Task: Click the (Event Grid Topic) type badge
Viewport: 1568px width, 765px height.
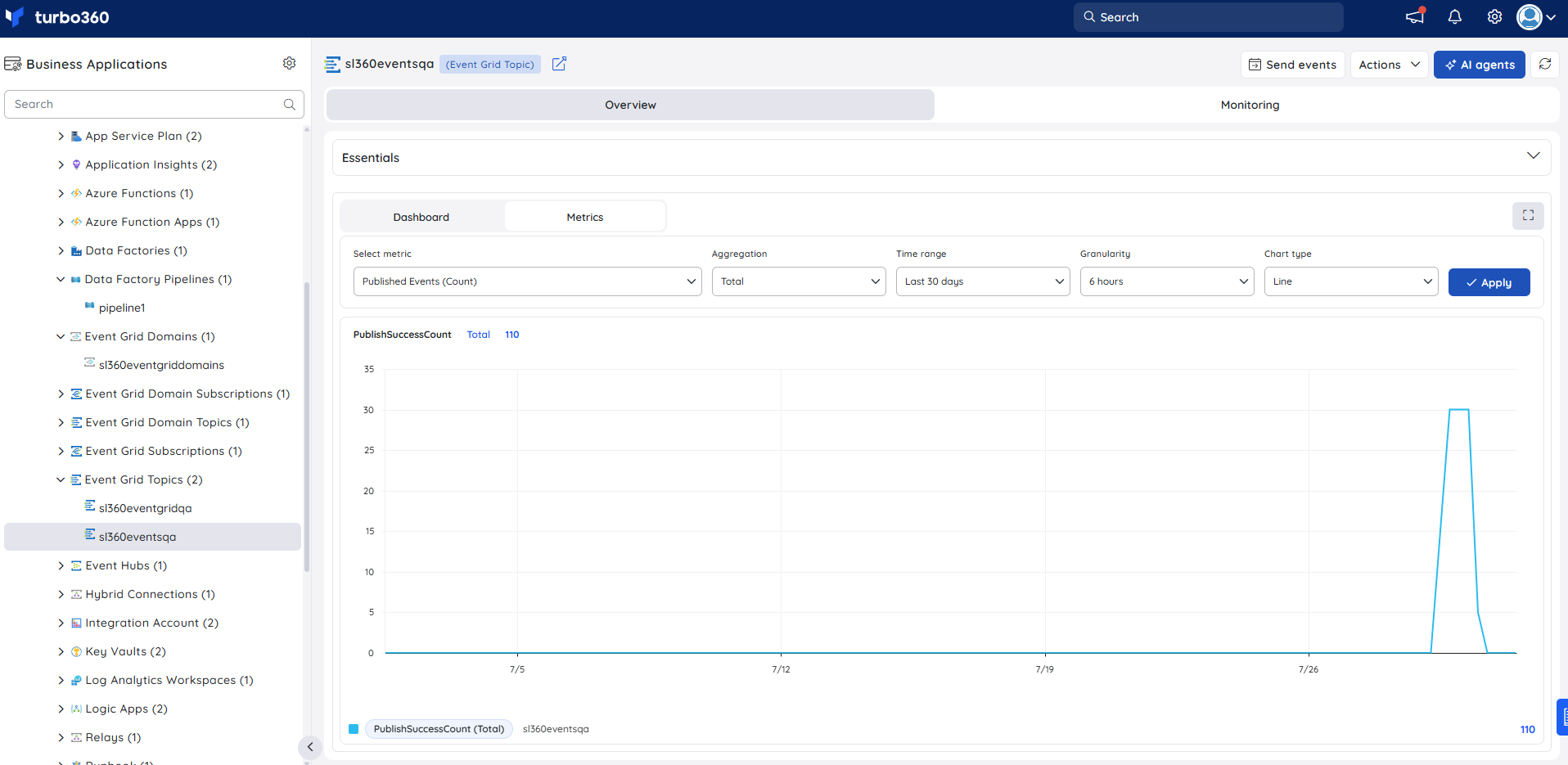Action: coord(490,65)
